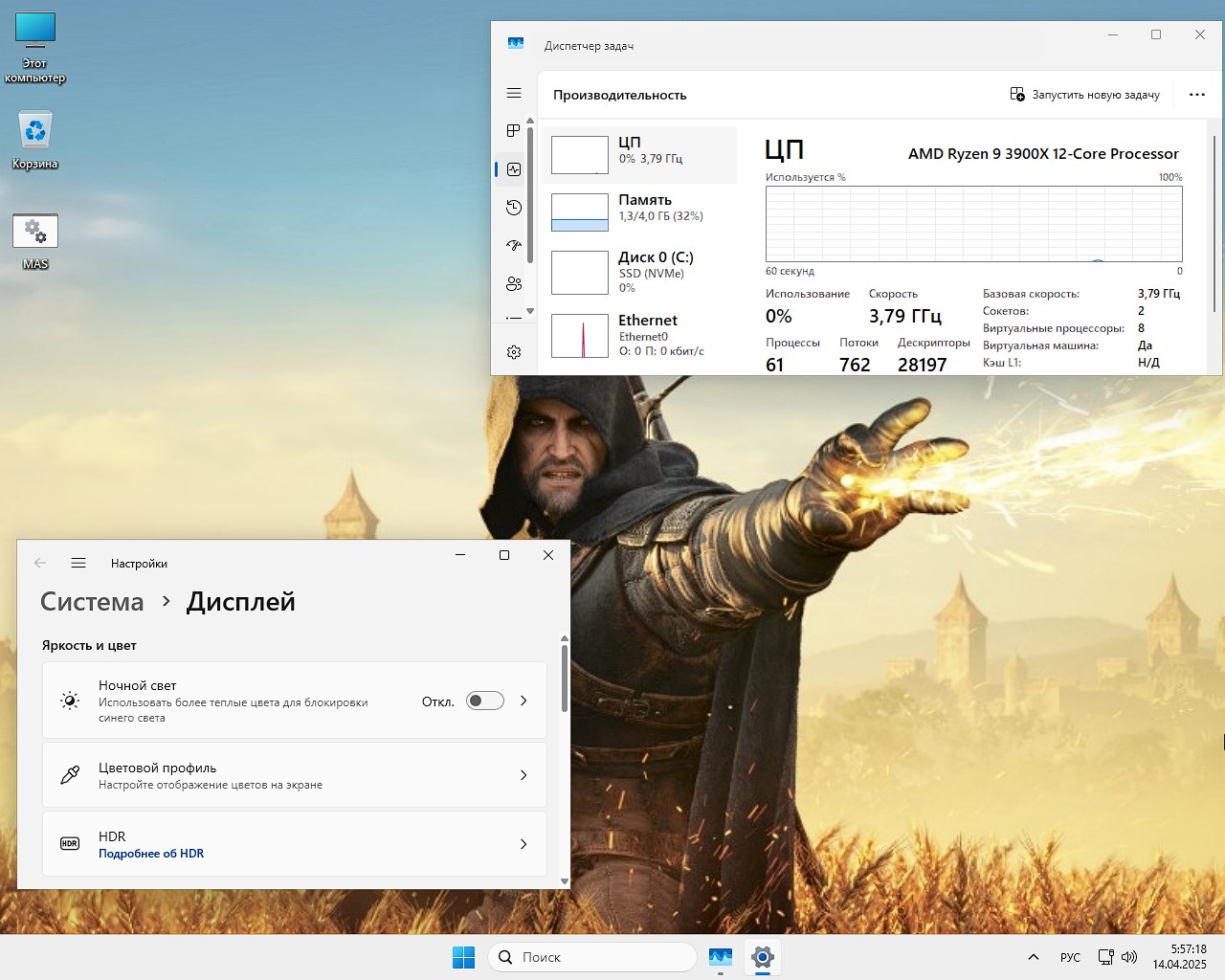Click the Подробнее об HDR link
Screen dimensions: 1225x980
(151, 854)
